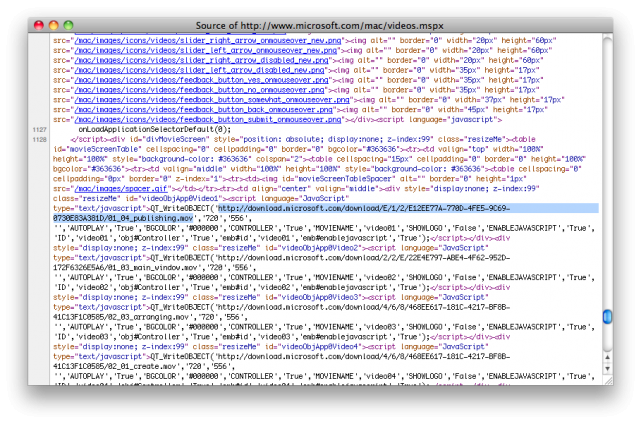Open the /mac/images/spacer.gif link

(x=121, y=189)
